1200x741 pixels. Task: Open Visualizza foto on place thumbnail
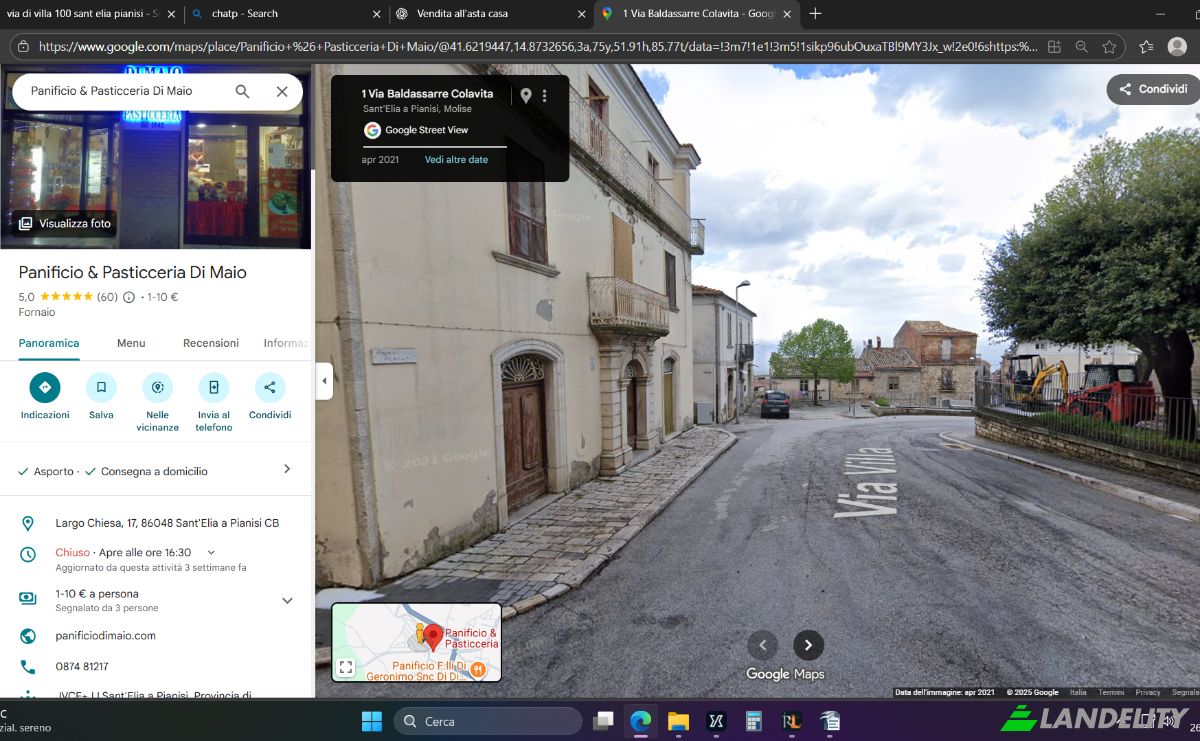pos(64,224)
